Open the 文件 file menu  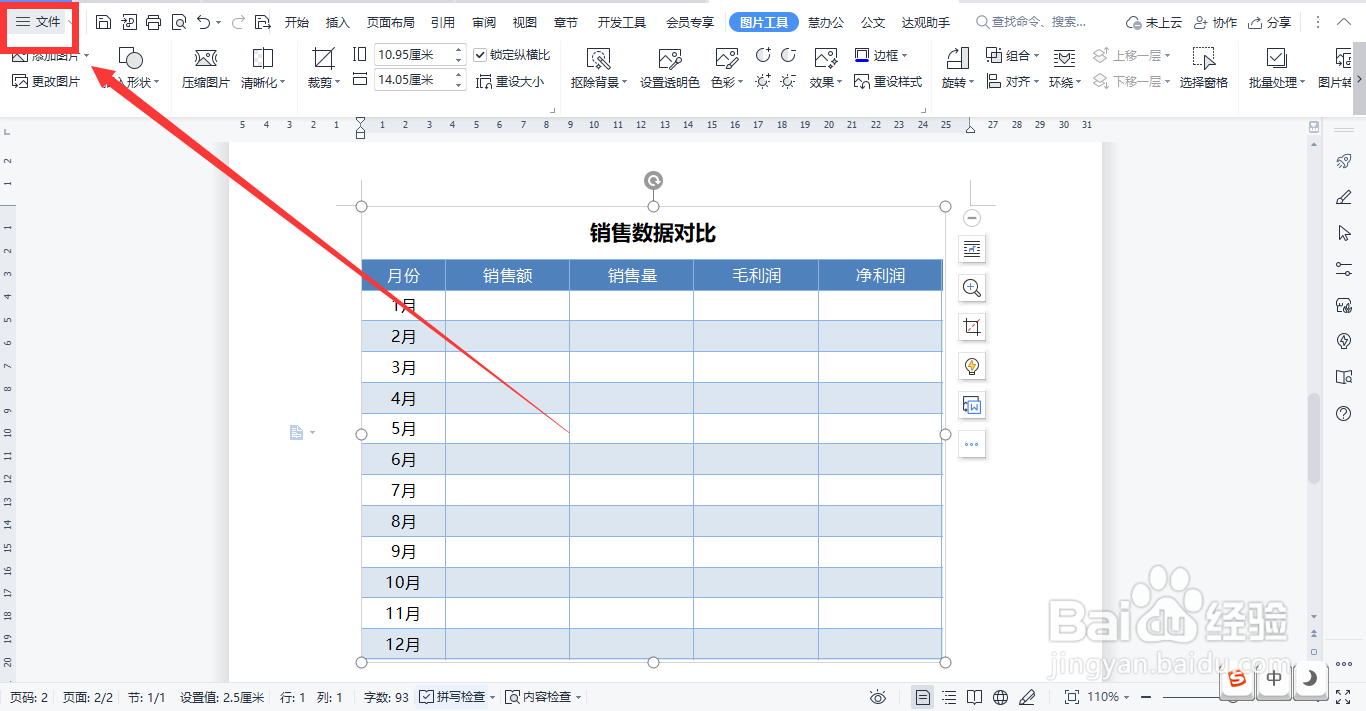click(x=39, y=22)
